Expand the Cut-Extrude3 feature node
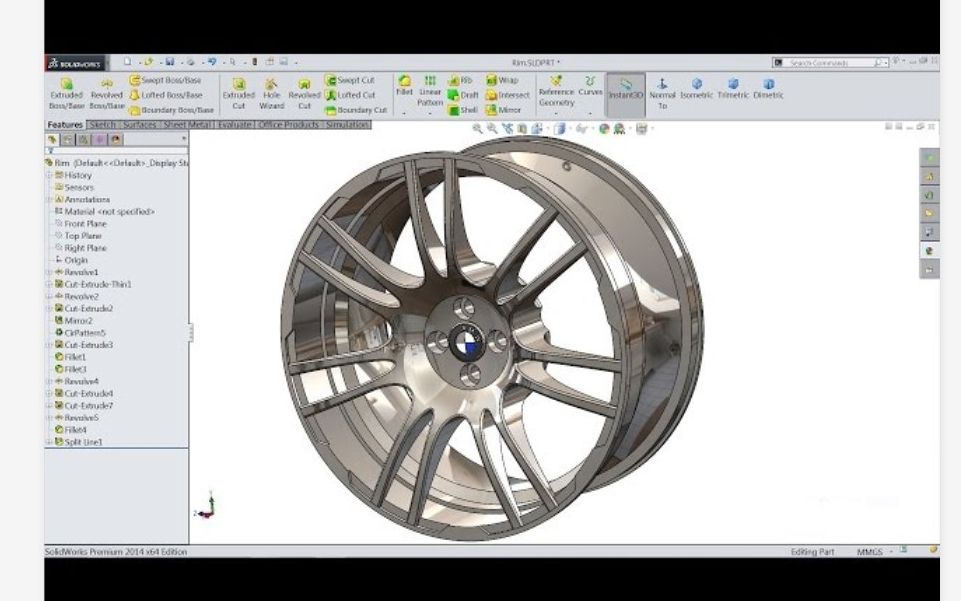Image resolution: width=961 pixels, height=601 pixels. tap(48, 344)
